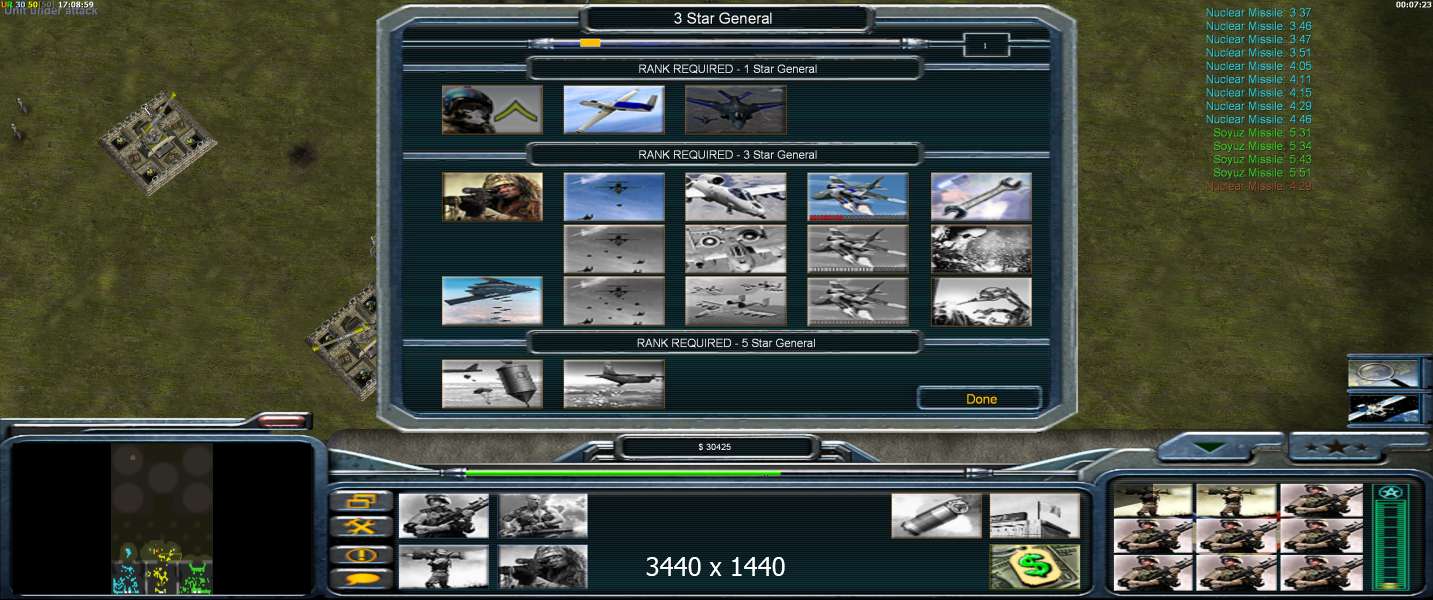This screenshot has width=1433, height=600.
Task: Choose the colored fighter jets with missiles power
Action: (858, 197)
